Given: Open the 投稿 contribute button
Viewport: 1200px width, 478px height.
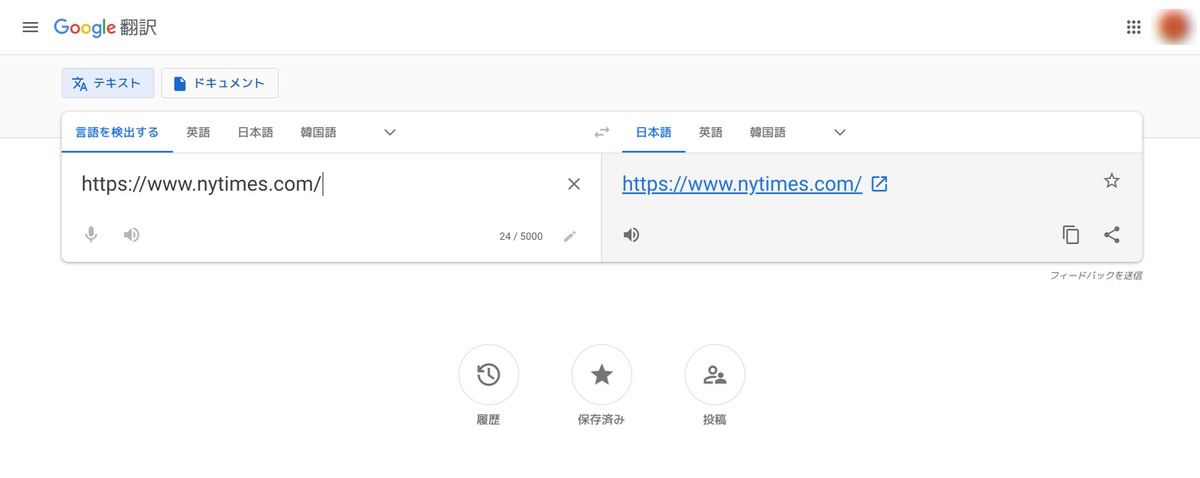Looking at the screenshot, I should click(714, 375).
